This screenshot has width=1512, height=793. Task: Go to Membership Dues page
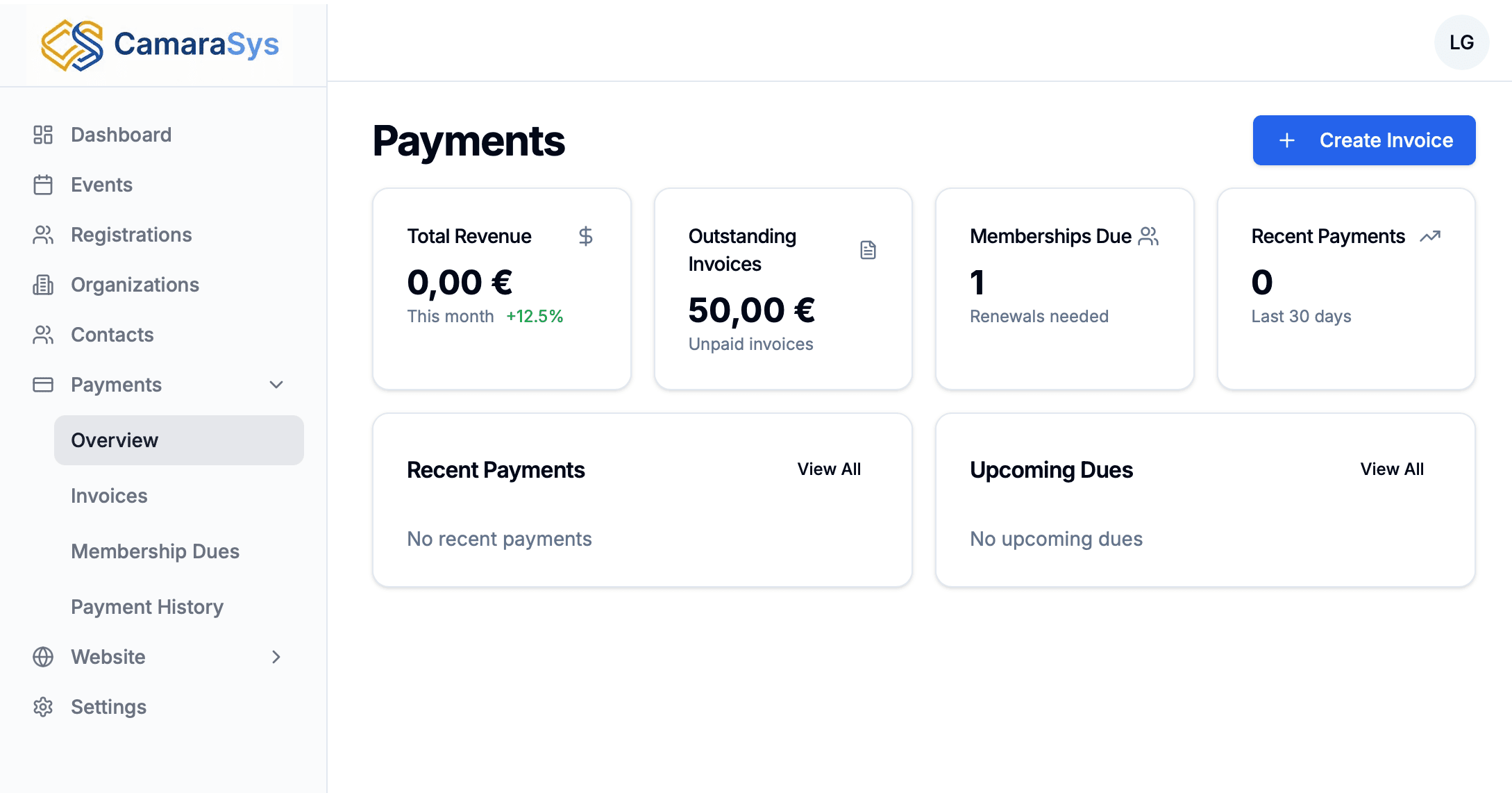(x=155, y=551)
